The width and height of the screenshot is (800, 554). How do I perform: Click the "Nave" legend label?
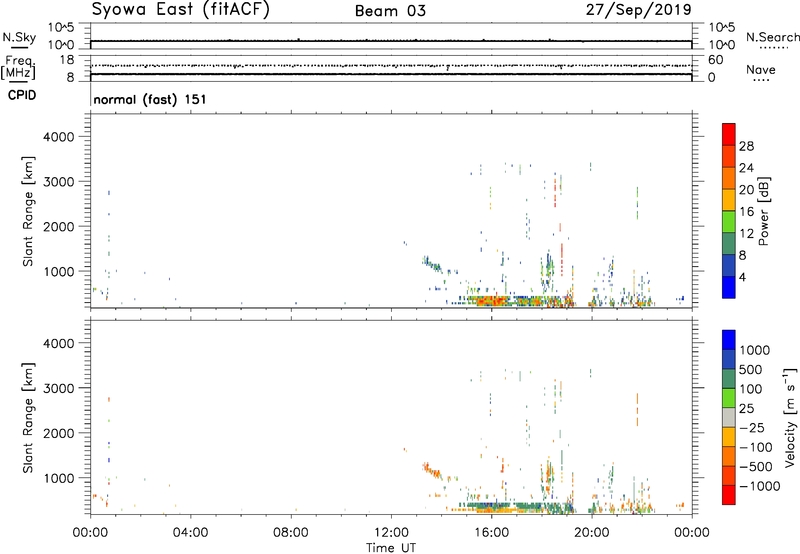[x=761, y=69]
